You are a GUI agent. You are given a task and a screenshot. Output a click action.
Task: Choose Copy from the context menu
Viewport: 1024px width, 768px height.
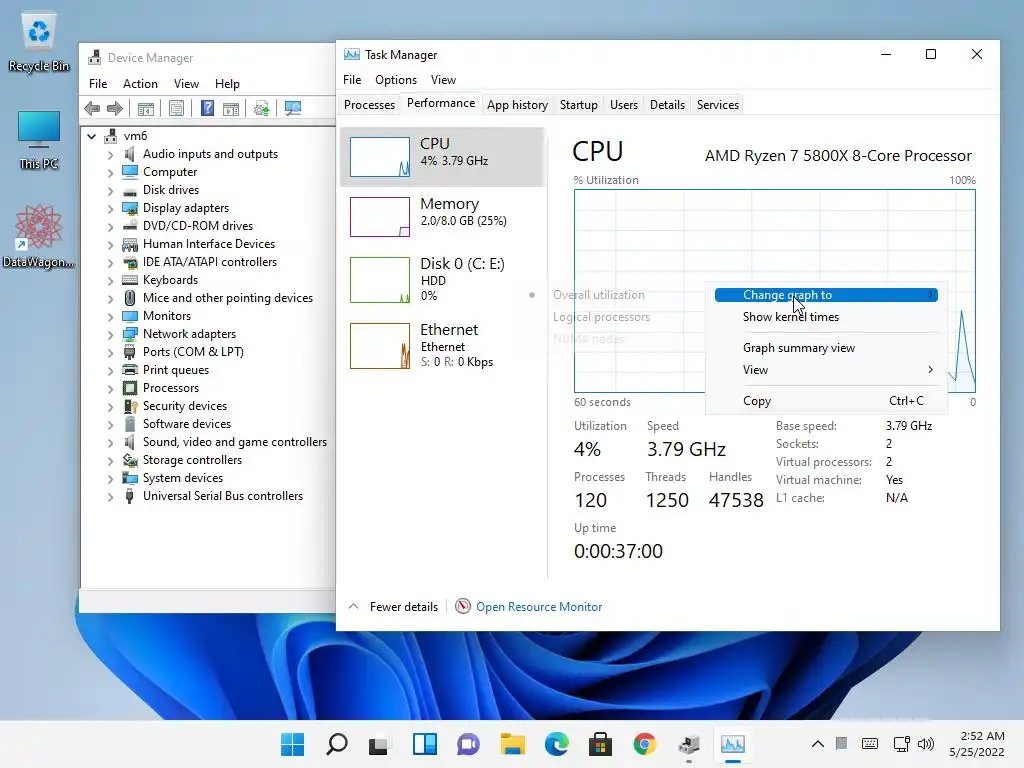[x=826, y=401]
